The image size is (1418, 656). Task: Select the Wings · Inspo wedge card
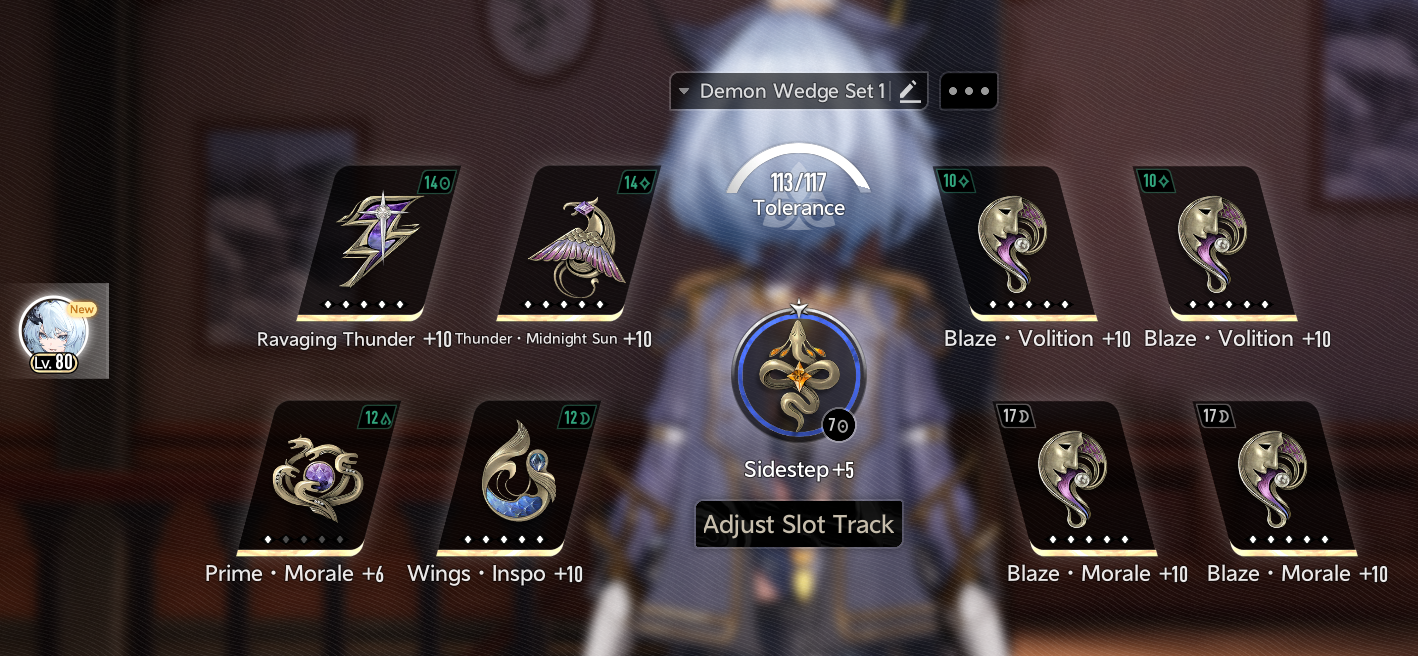[518, 479]
